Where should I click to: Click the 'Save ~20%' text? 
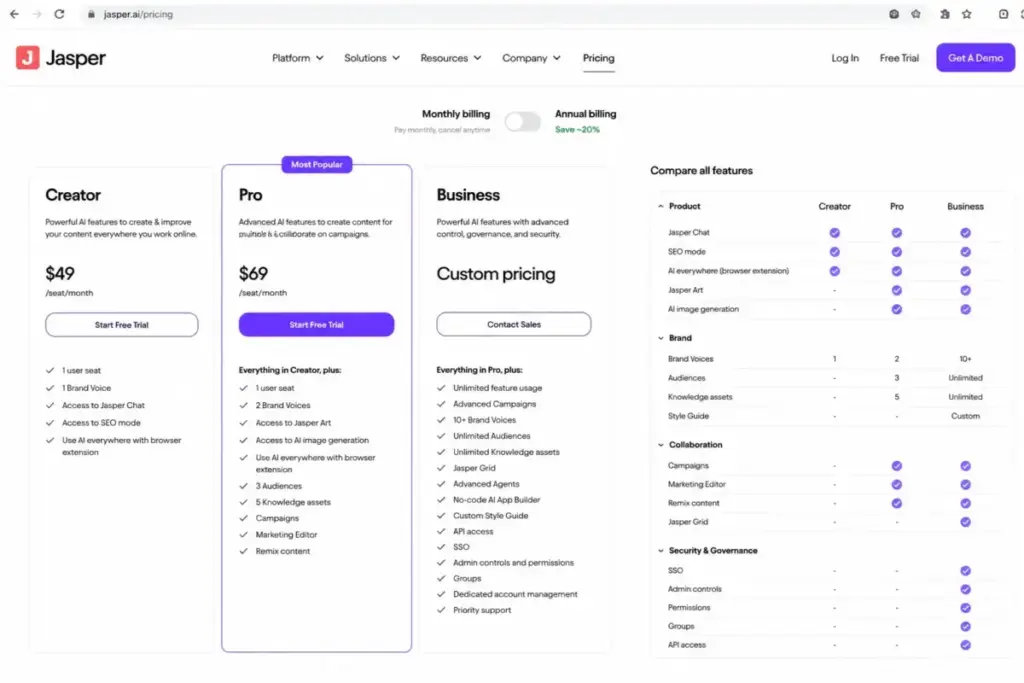[577, 129]
